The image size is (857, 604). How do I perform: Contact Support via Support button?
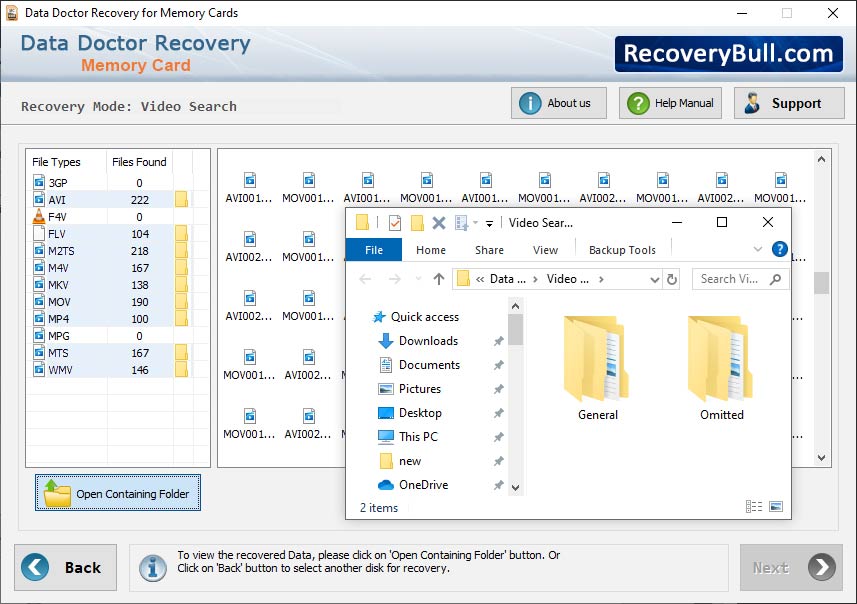point(789,103)
